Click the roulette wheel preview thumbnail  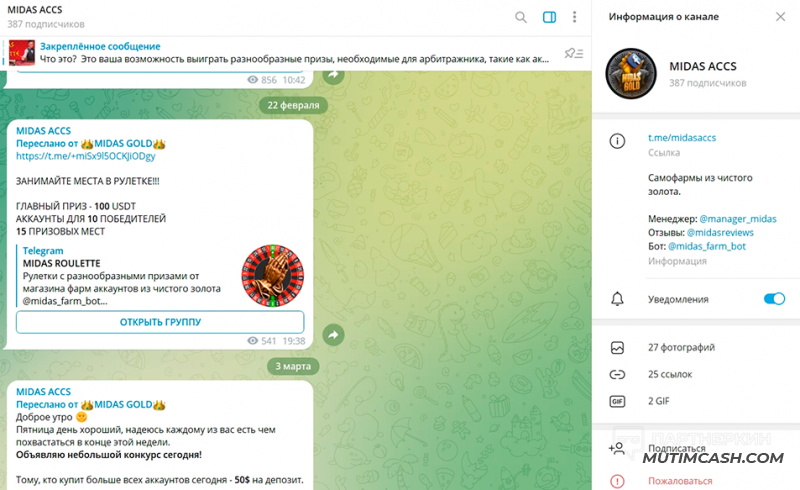pyautogui.click(x=272, y=276)
